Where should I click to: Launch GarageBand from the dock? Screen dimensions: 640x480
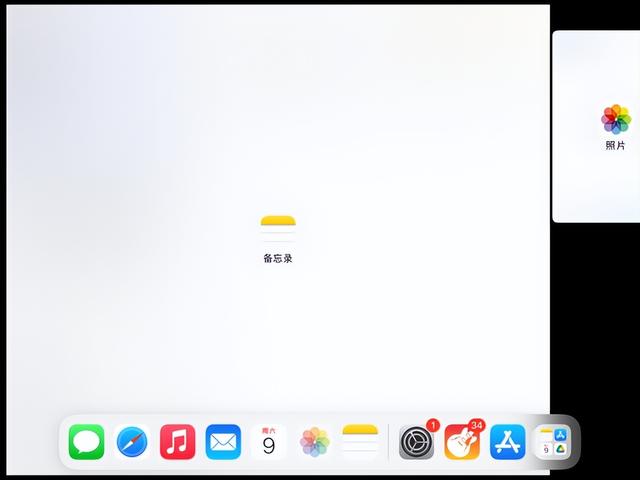click(462, 442)
